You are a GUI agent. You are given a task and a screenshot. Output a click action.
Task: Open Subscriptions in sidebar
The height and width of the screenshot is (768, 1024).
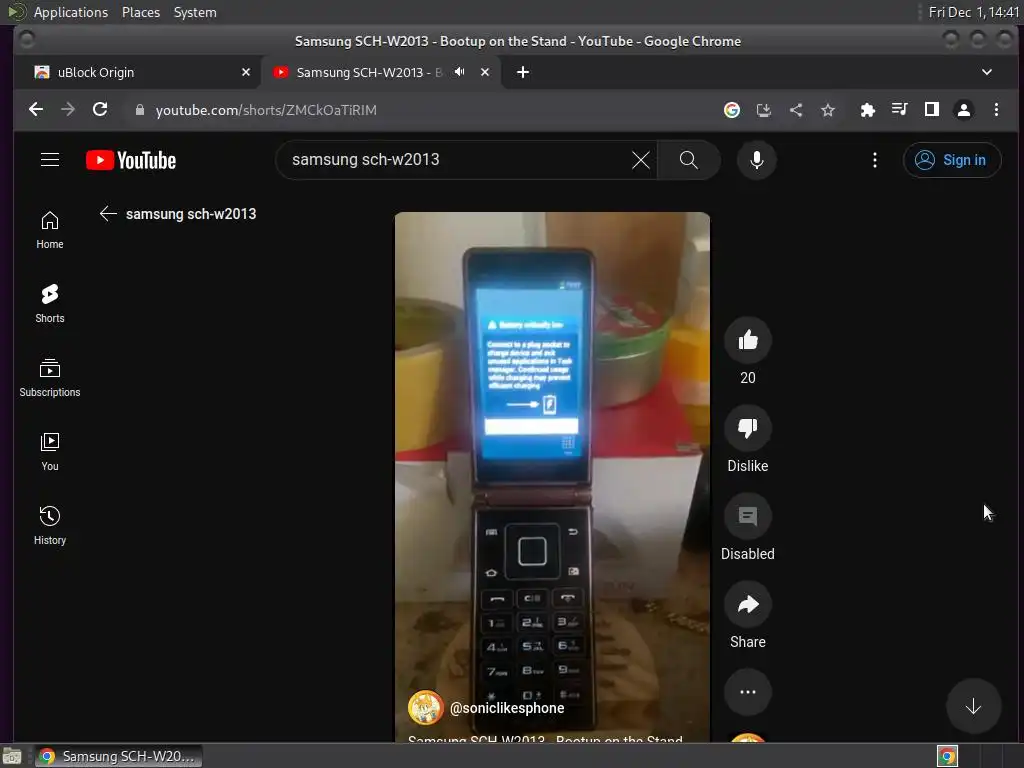(x=50, y=378)
